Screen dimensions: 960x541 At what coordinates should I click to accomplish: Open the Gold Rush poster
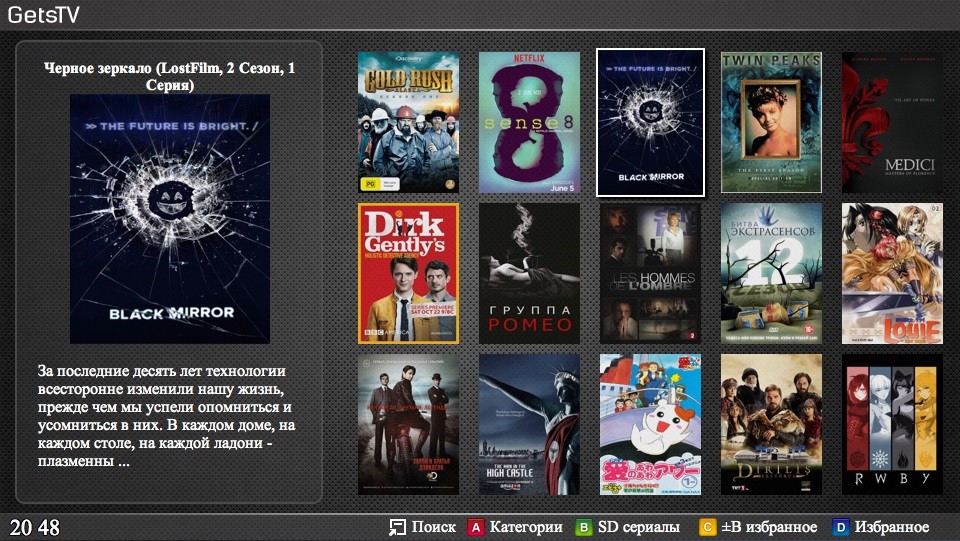coord(408,122)
